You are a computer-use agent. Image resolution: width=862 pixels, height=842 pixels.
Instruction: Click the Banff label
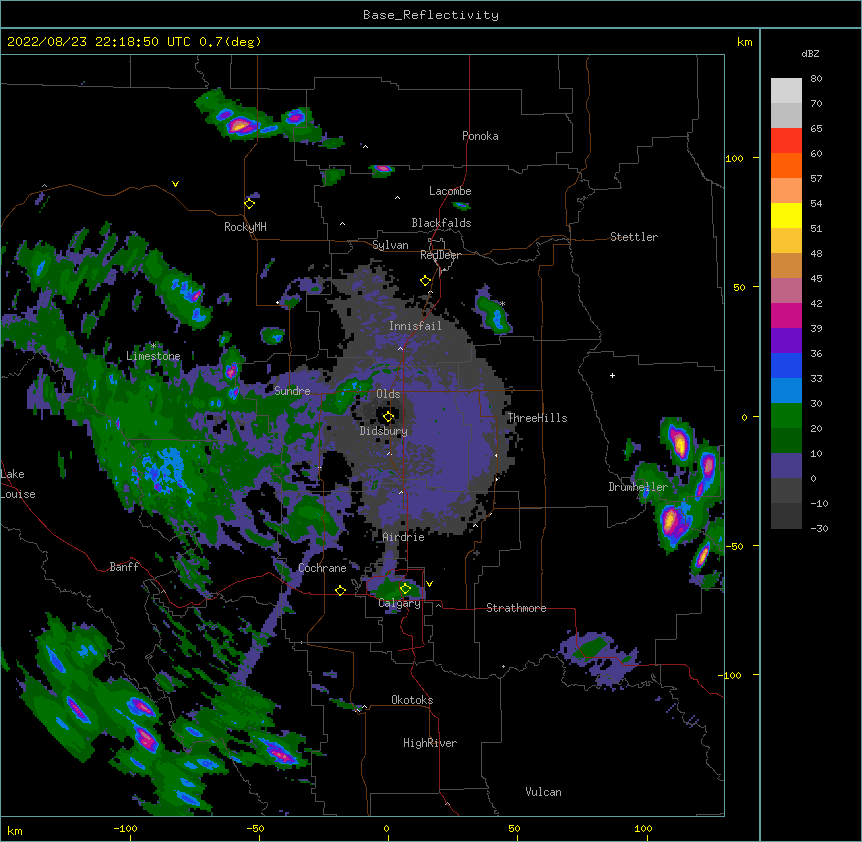124,567
